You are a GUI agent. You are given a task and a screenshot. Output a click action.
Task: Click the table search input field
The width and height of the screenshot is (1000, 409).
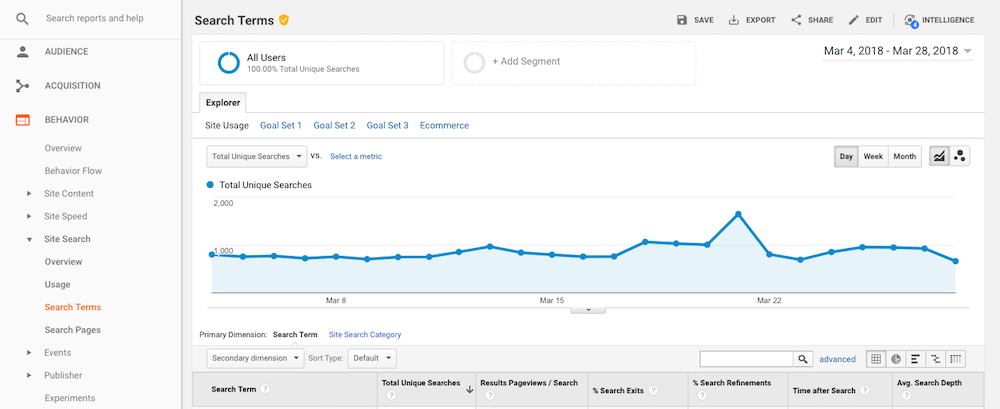coord(746,359)
